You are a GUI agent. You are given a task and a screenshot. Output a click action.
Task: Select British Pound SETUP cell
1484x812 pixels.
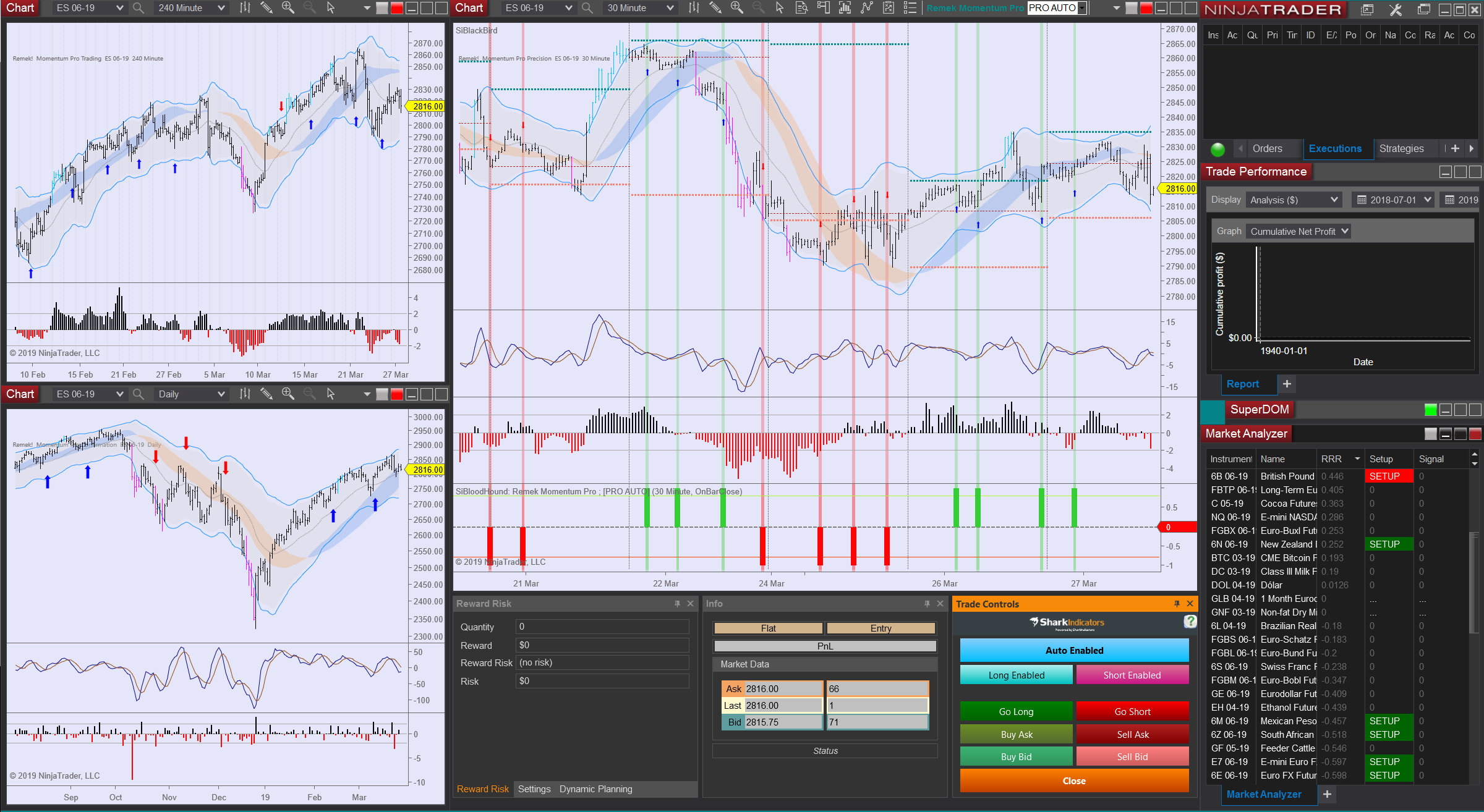(1388, 476)
